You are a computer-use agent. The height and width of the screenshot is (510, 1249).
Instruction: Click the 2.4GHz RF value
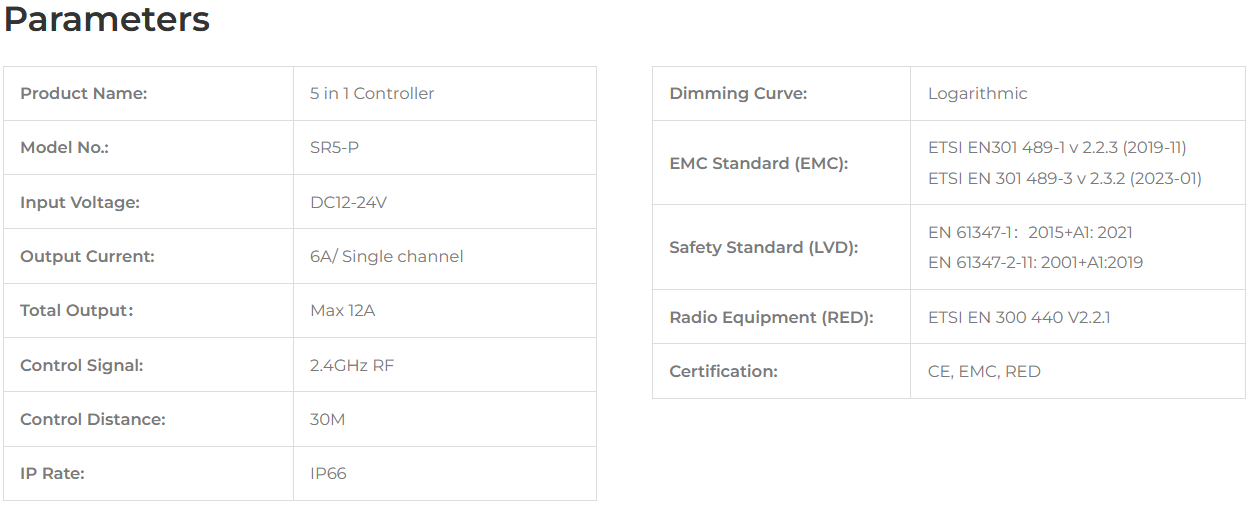click(352, 365)
